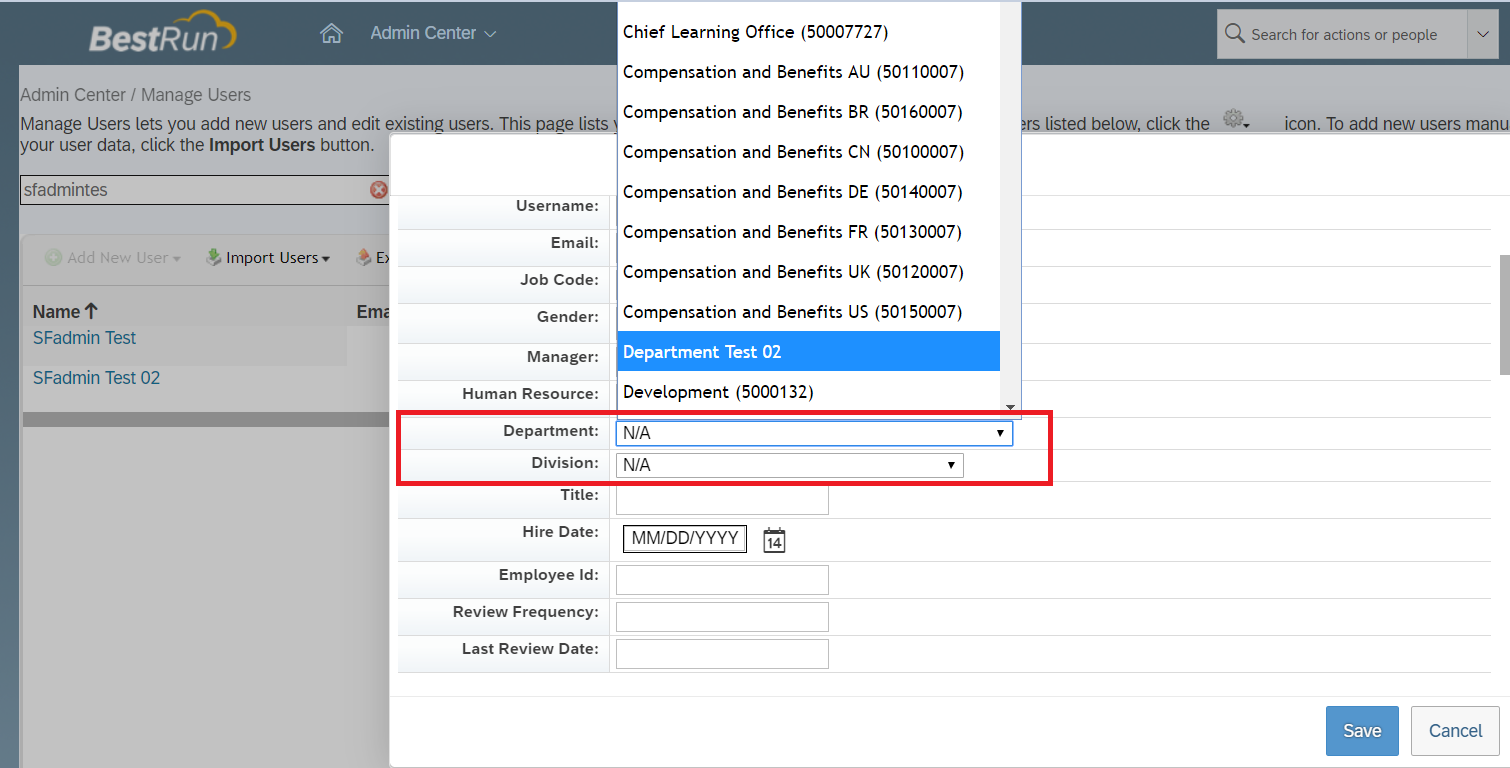The height and width of the screenshot is (768, 1510).
Task: Select Compensation and Benefits DE option
Action: [x=808, y=192]
